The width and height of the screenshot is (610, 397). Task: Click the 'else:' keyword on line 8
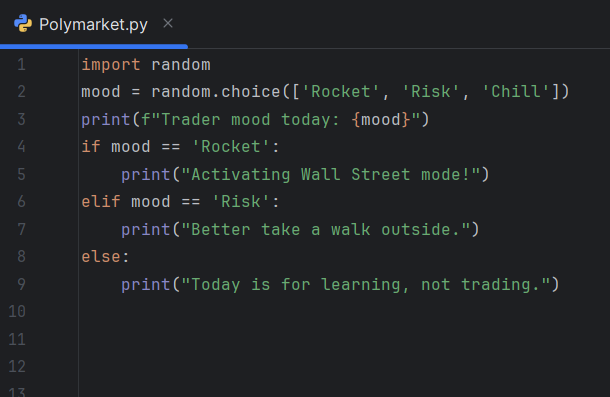[105, 257]
